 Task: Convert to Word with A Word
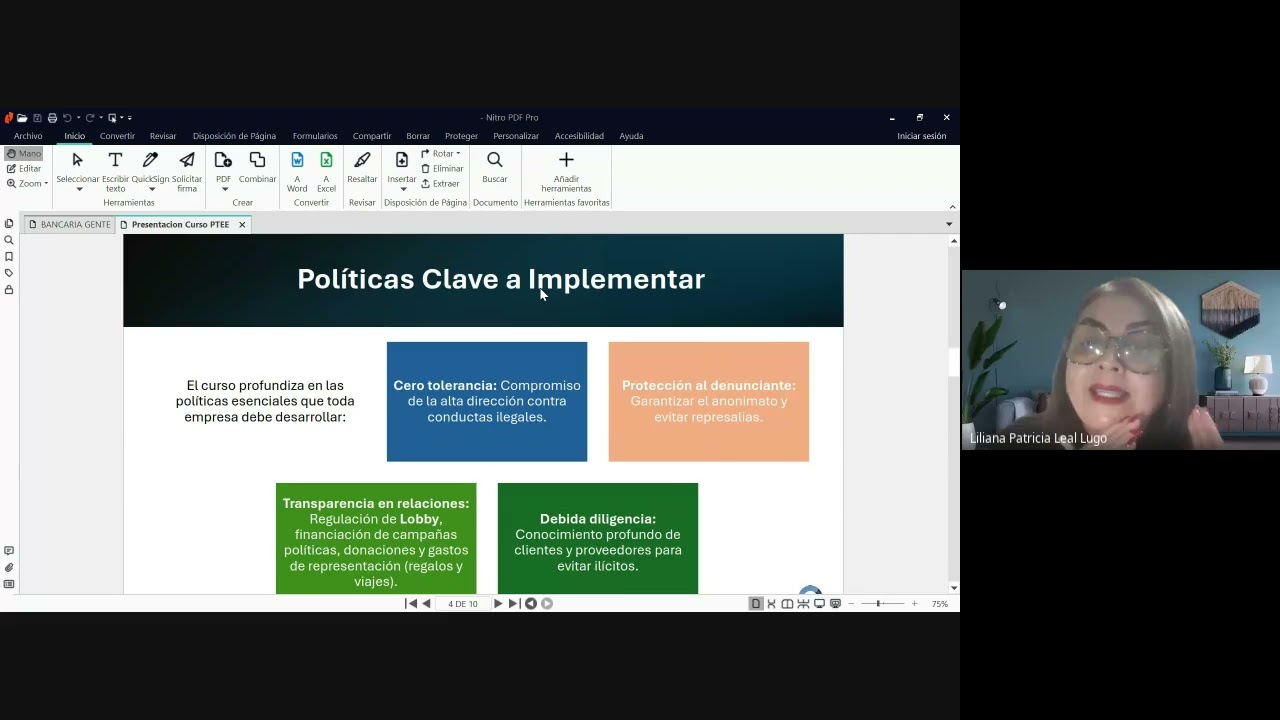tap(297, 171)
